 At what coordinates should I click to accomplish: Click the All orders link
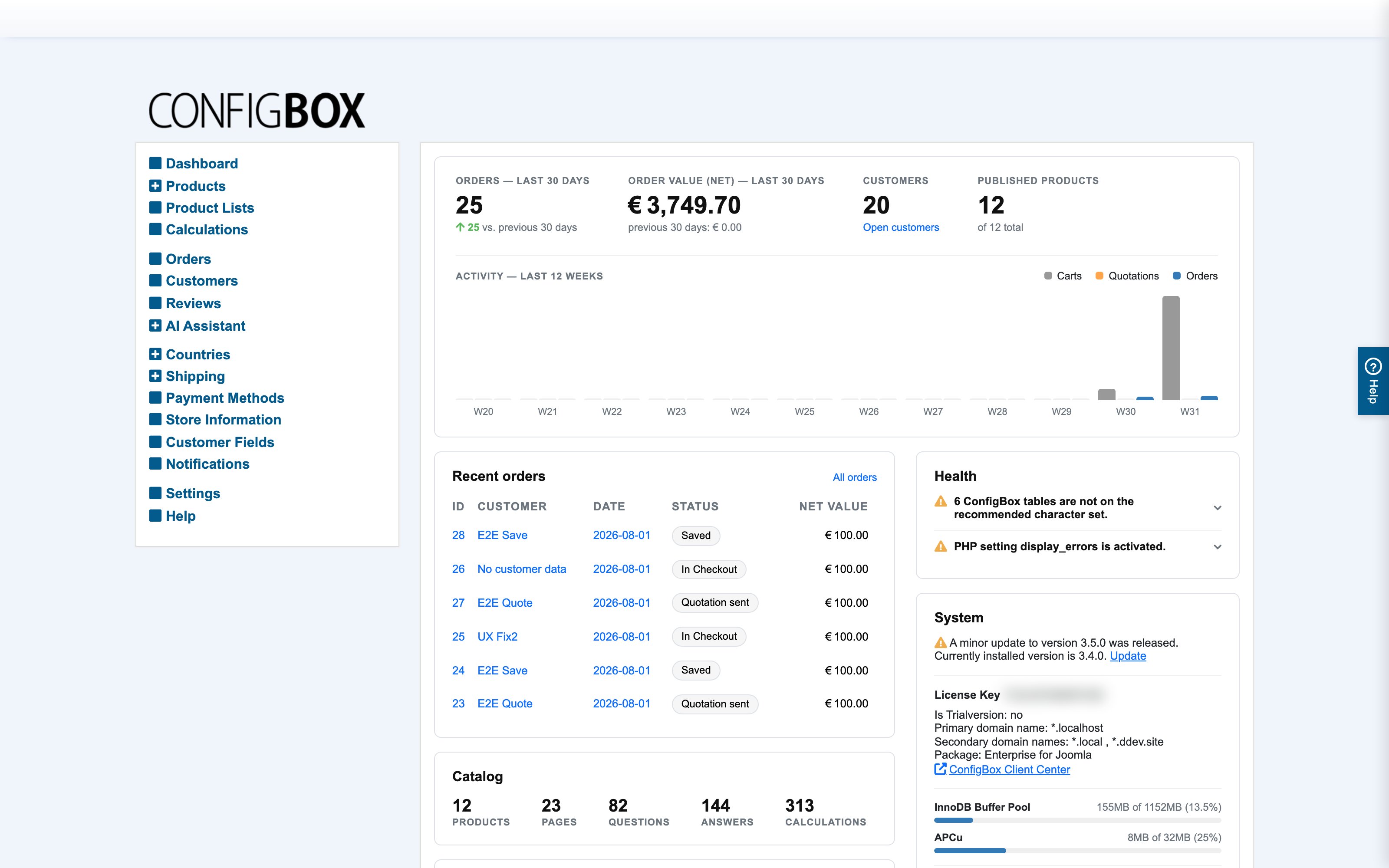coord(855,477)
